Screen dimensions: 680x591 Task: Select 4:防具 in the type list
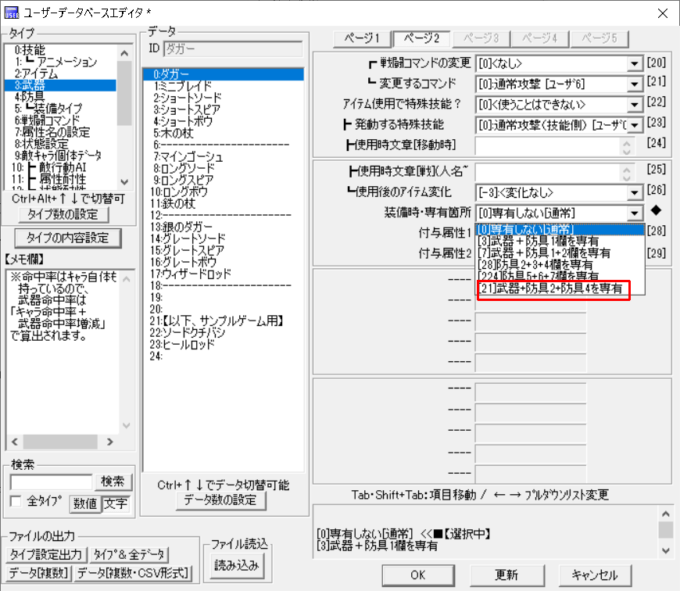30,97
